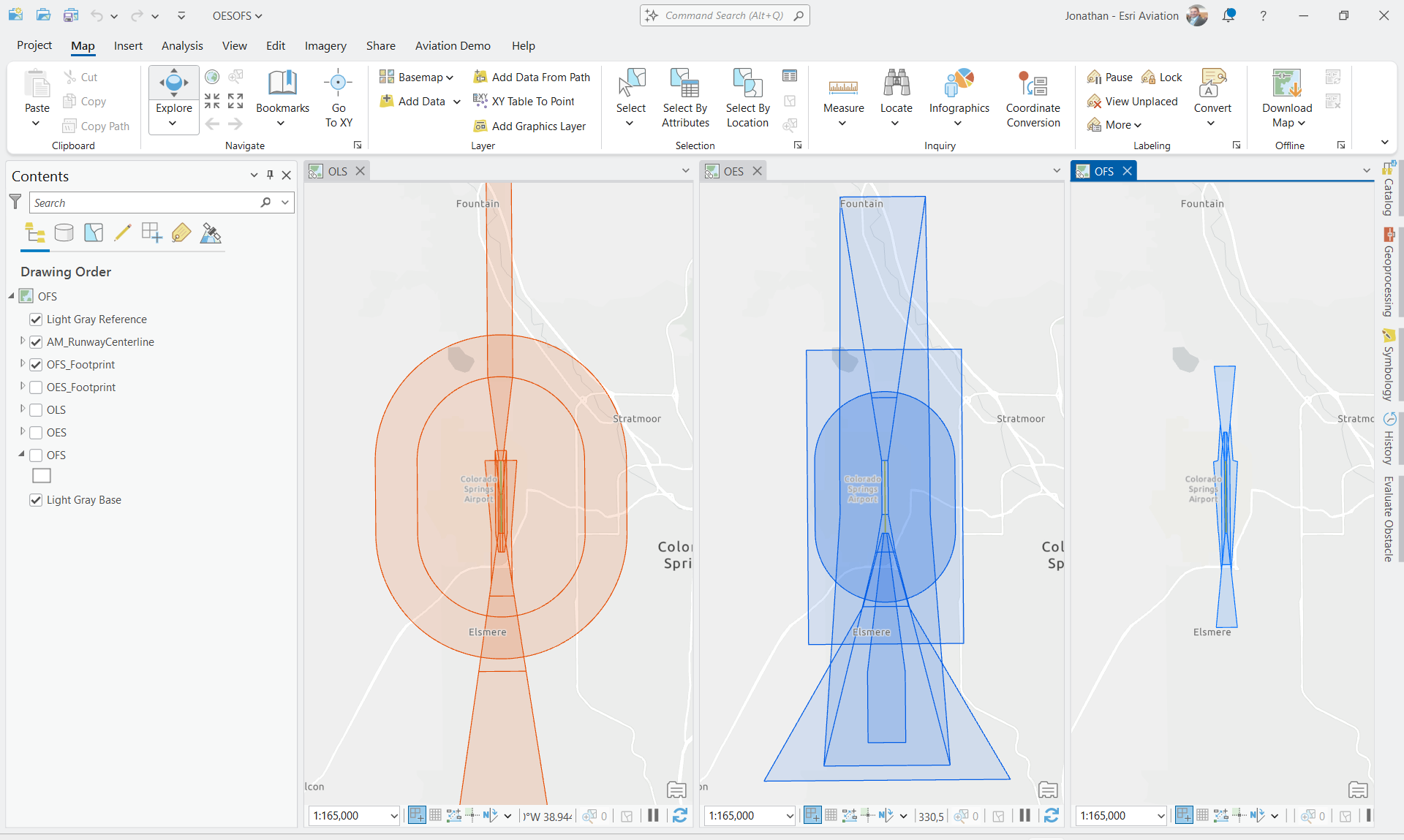Select the OES map view tab
The image size is (1404, 840).
point(733,170)
